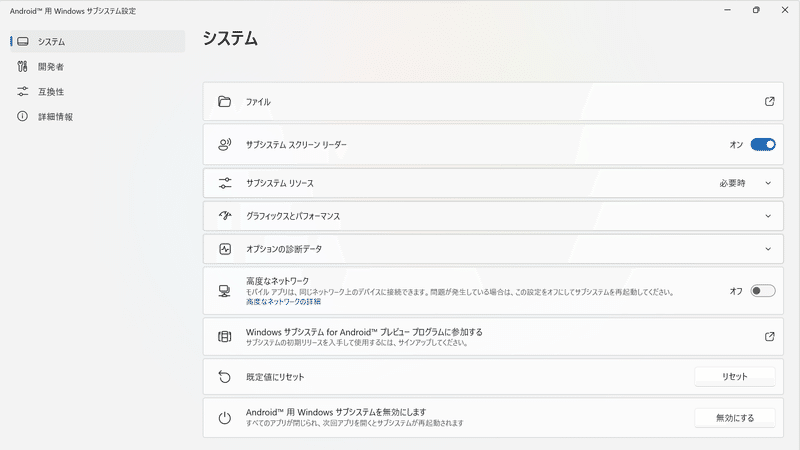Click the オプションの診断データ label
The width and height of the screenshot is (800, 450).
point(284,249)
